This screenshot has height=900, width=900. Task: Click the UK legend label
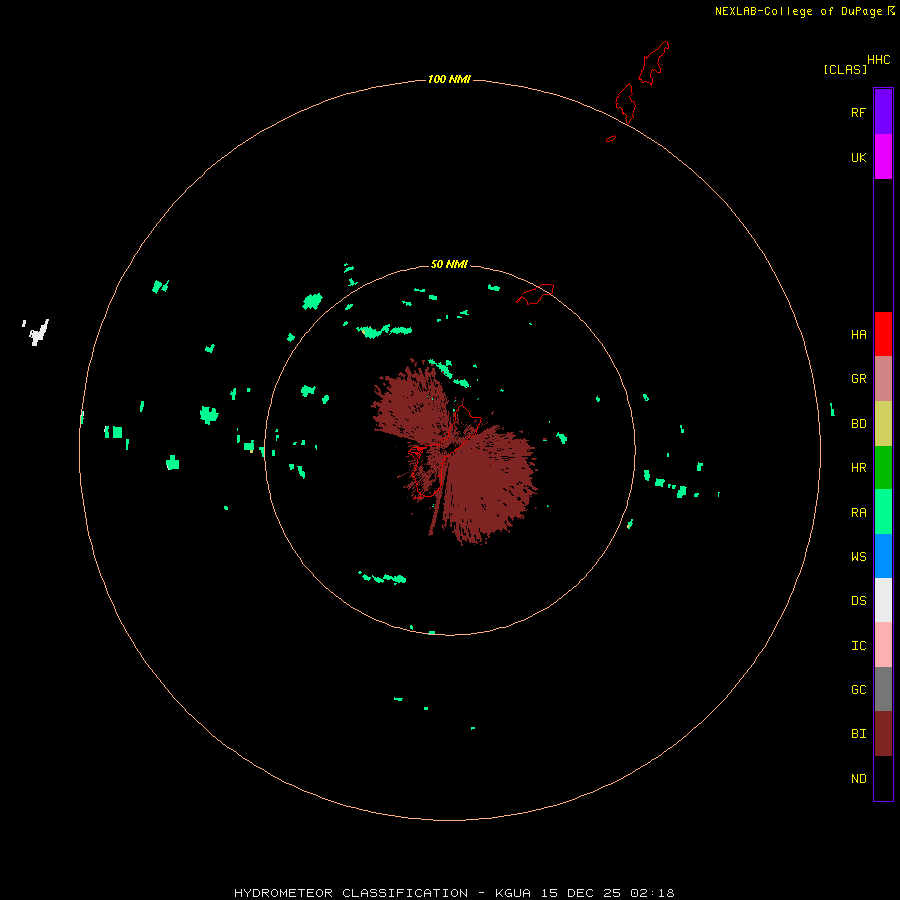[x=858, y=157]
